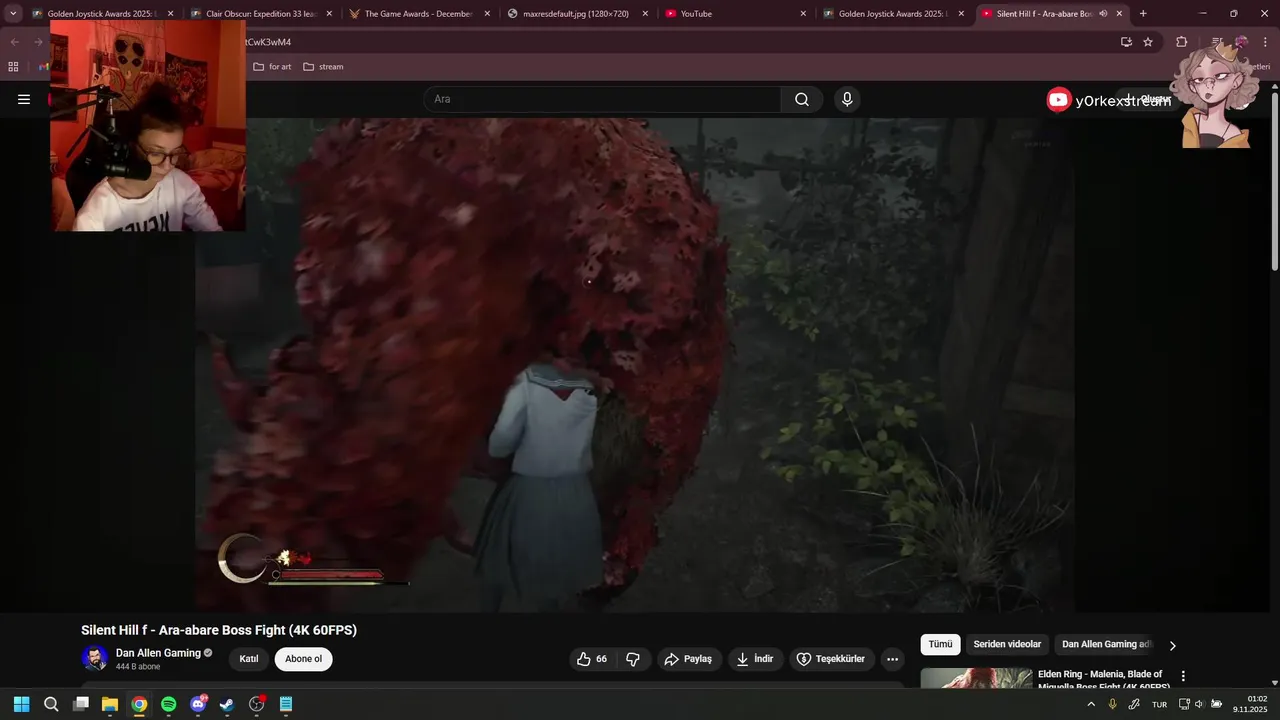Open the Chrome apps grid shortcut
Screen dimensions: 1280x720
click(x=13, y=67)
